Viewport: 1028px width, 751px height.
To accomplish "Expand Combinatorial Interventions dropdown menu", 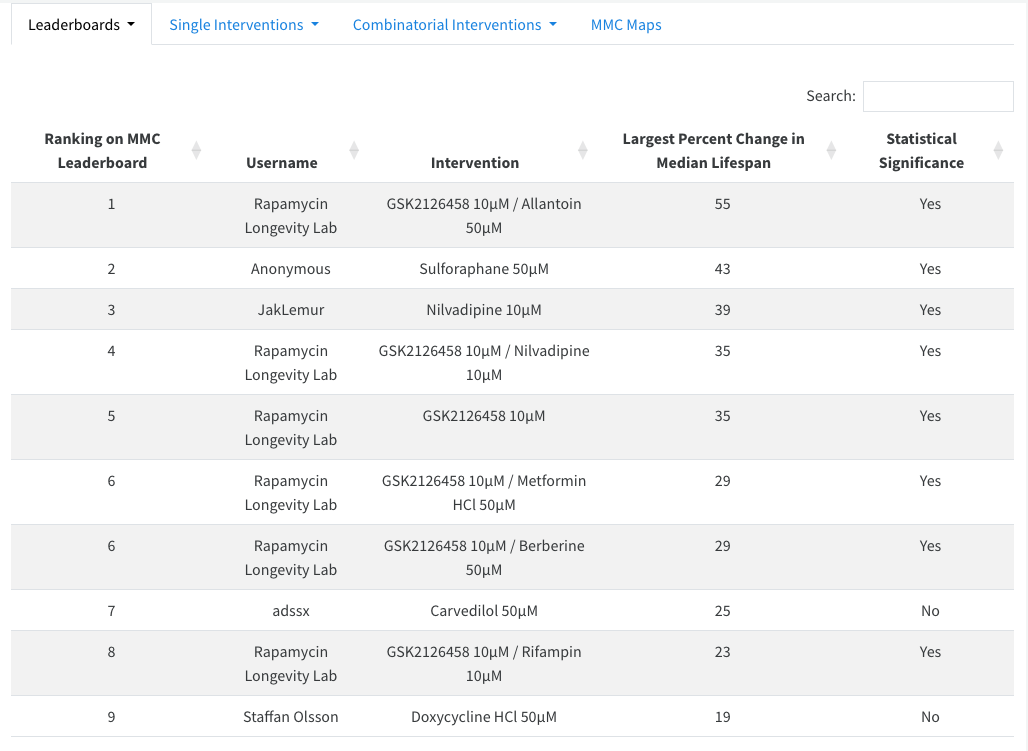I will pos(454,25).
